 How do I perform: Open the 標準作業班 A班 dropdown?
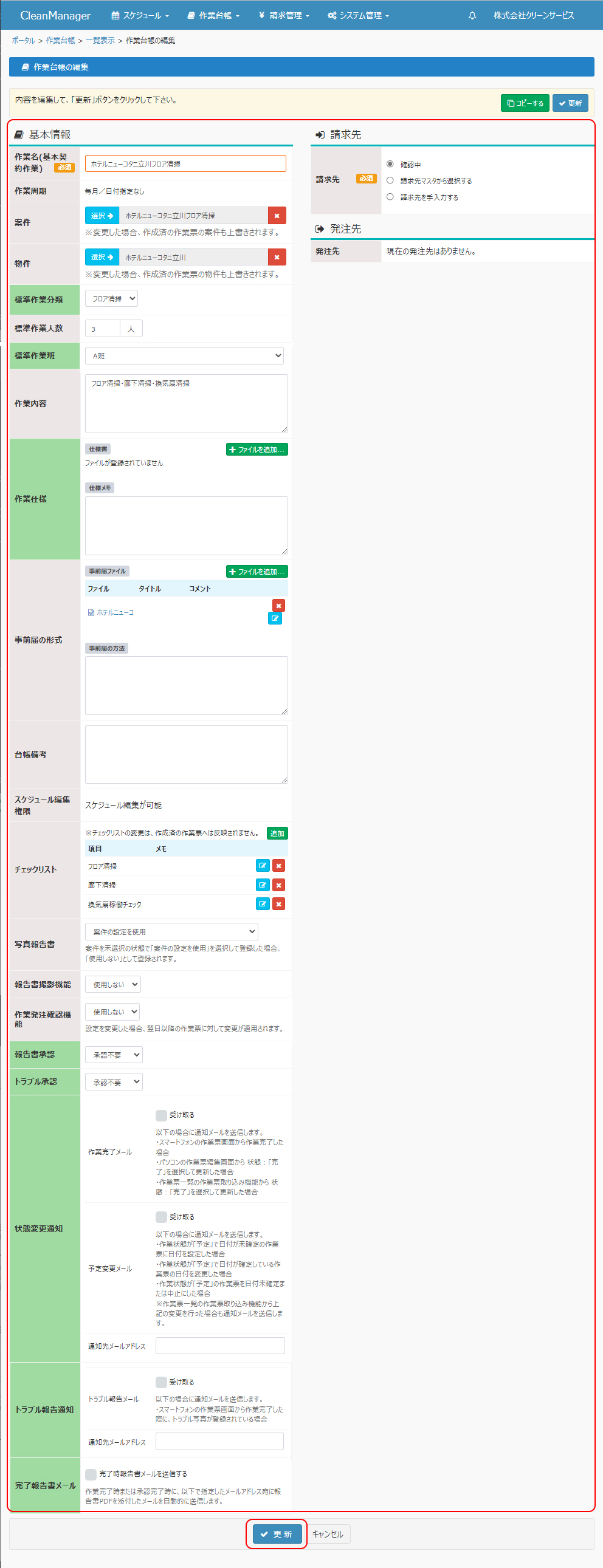pyautogui.click(x=185, y=355)
